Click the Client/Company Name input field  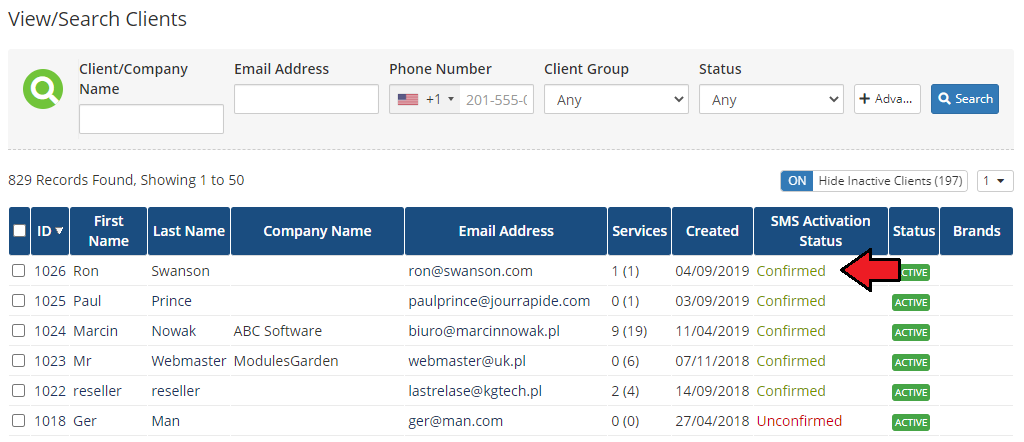(x=152, y=119)
